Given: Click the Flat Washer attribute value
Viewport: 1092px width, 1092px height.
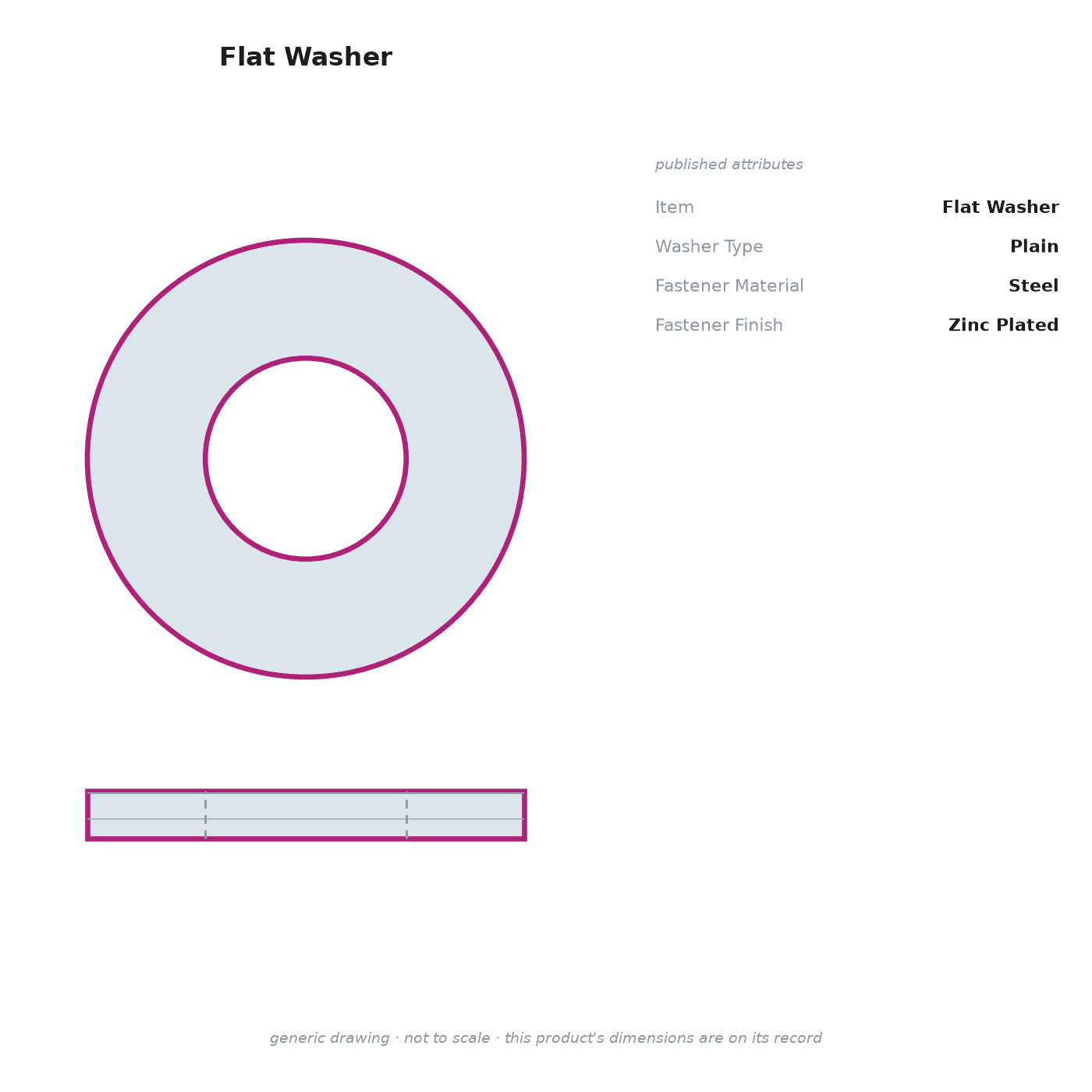Looking at the screenshot, I should [1000, 207].
